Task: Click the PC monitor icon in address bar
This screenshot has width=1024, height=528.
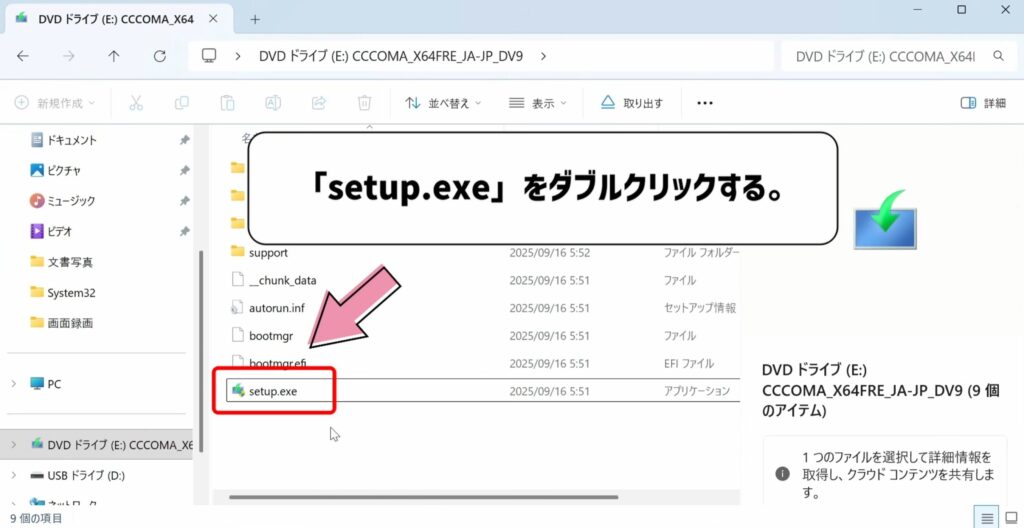Action: pos(209,56)
